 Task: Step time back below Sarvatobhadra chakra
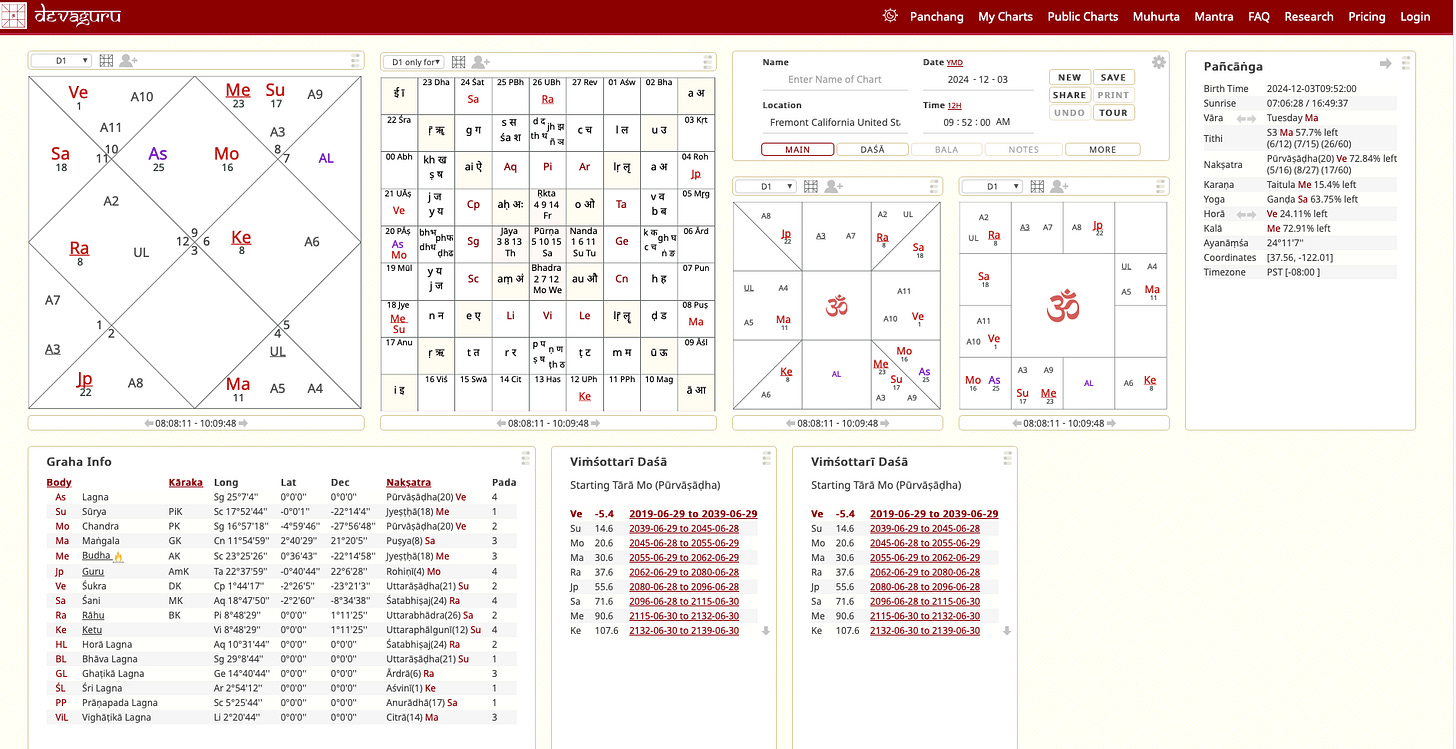click(502, 423)
